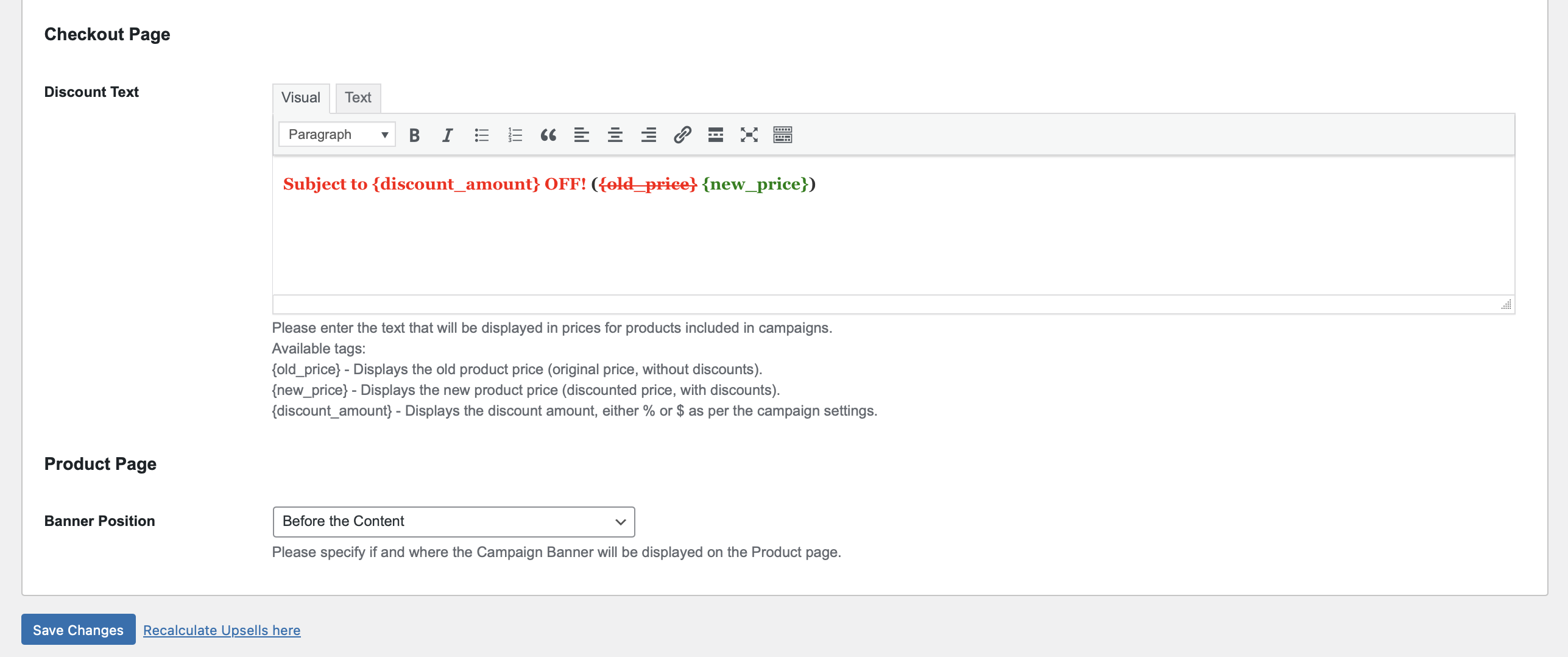Click inside the Discount Text editor area
Screen dimensions: 1568x657
pos(894,227)
